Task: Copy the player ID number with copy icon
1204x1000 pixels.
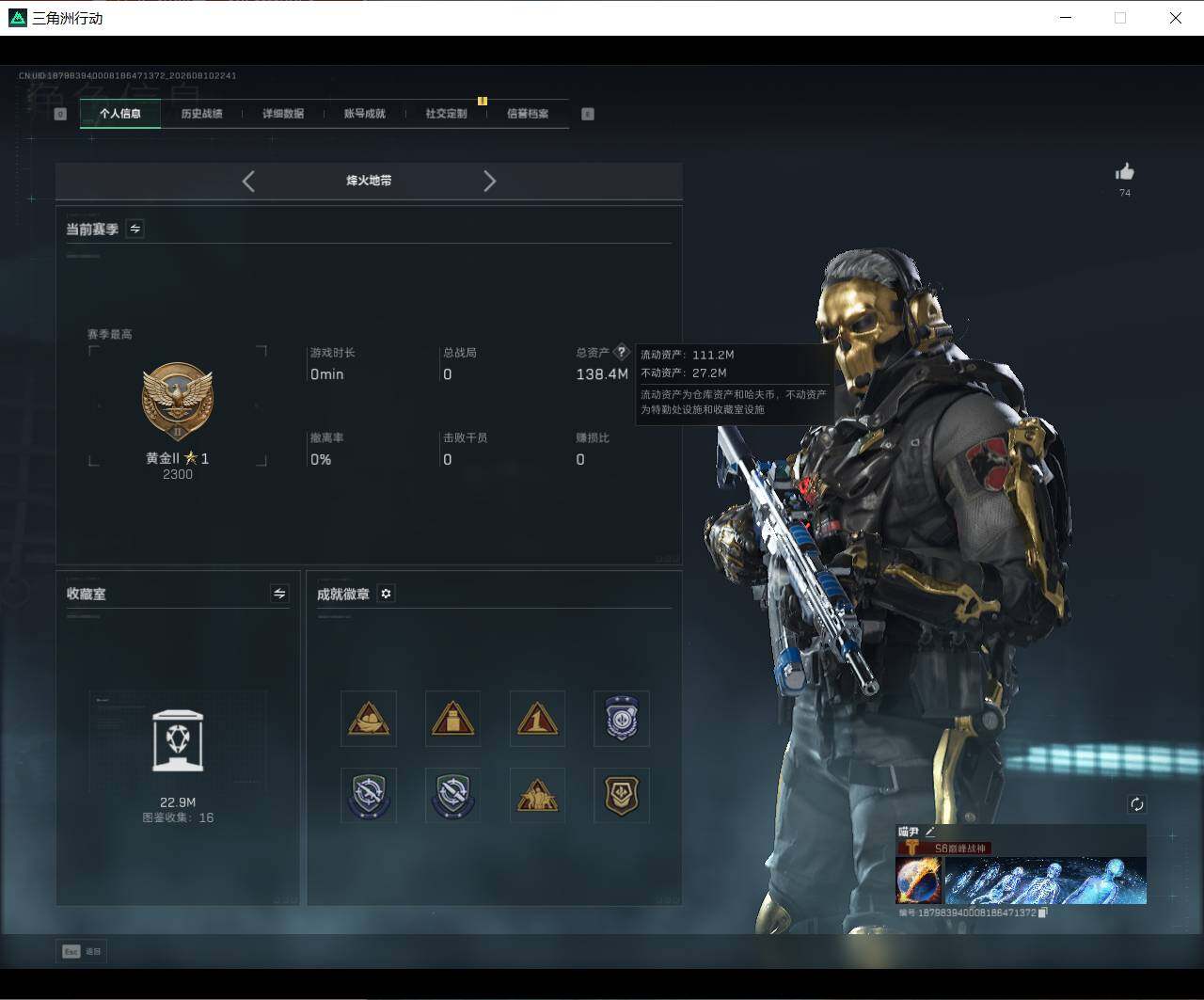Action: click(1042, 913)
